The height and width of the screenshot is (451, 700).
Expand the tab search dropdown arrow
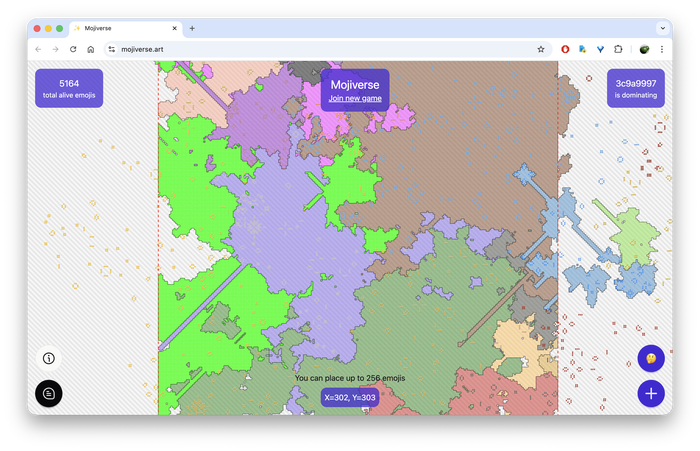[x=662, y=28]
